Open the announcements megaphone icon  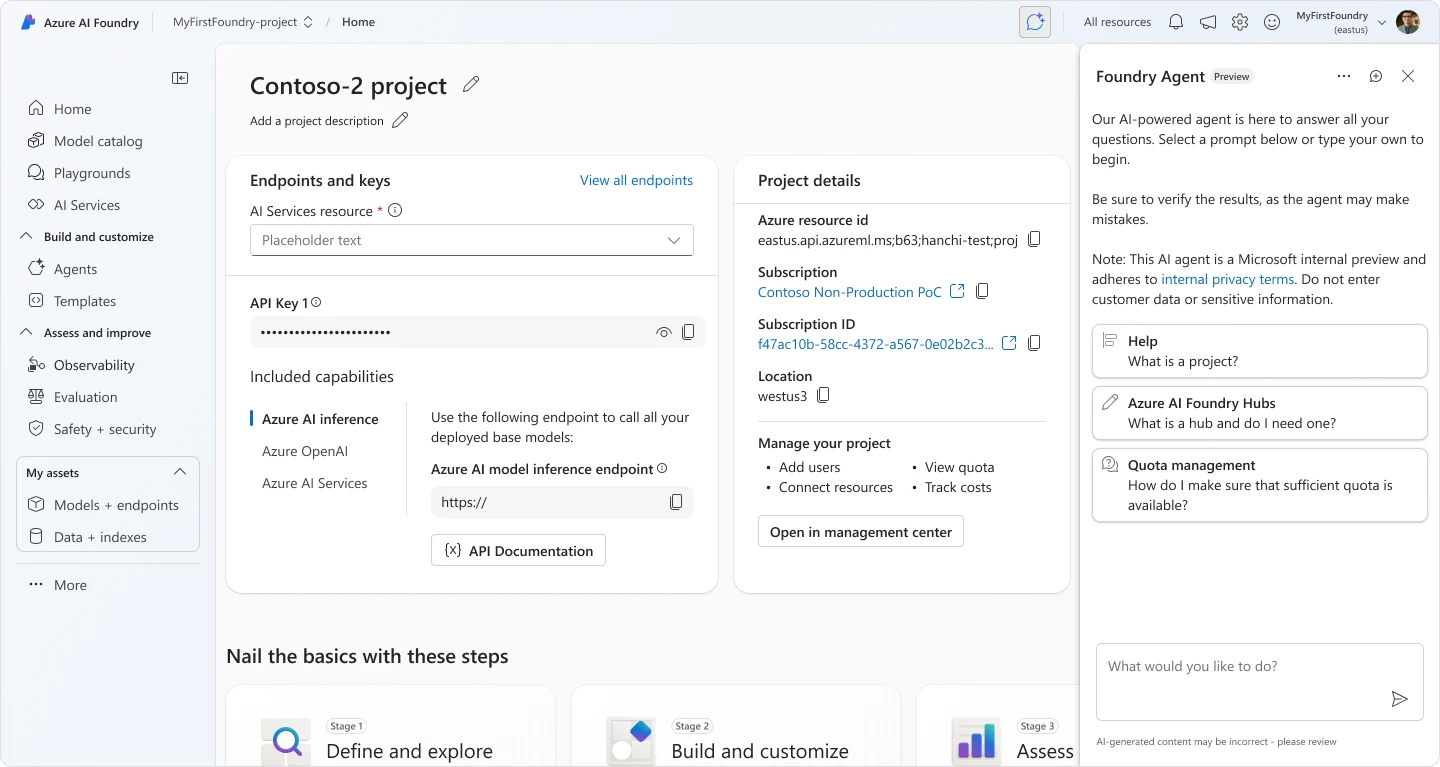pos(1208,22)
